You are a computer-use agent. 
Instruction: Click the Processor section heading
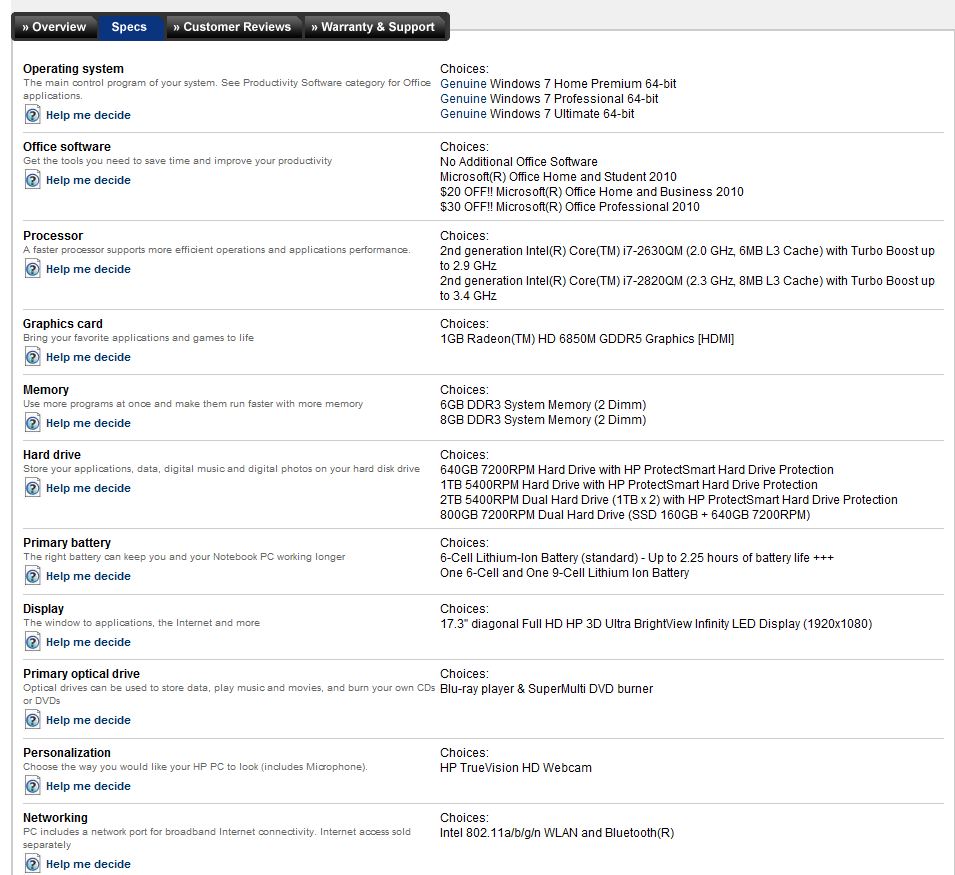click(x=53, y=236)
